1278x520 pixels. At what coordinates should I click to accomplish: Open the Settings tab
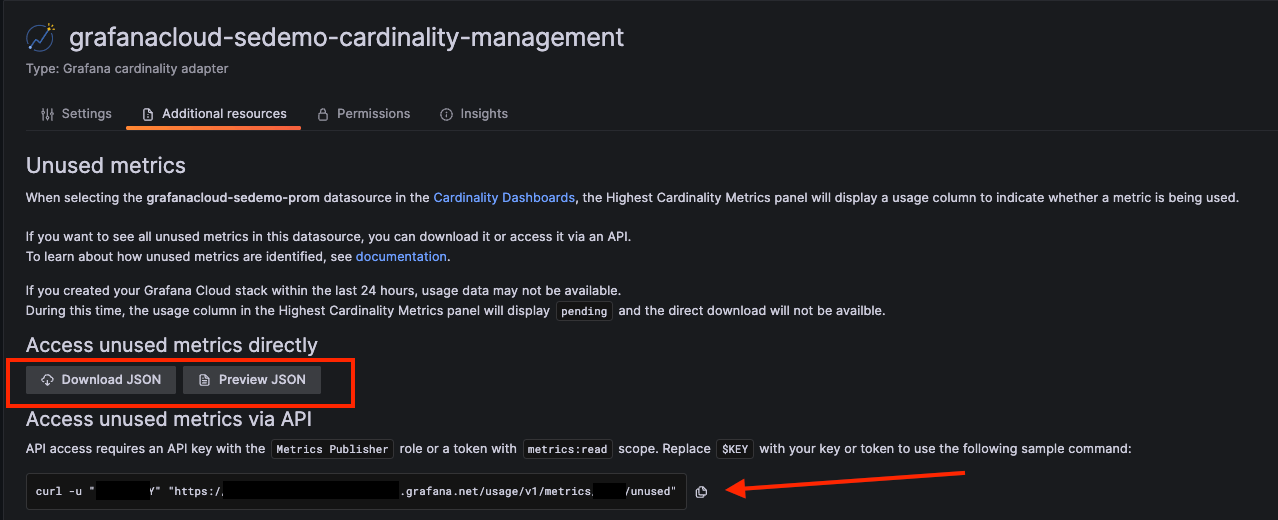pos(76,114)
